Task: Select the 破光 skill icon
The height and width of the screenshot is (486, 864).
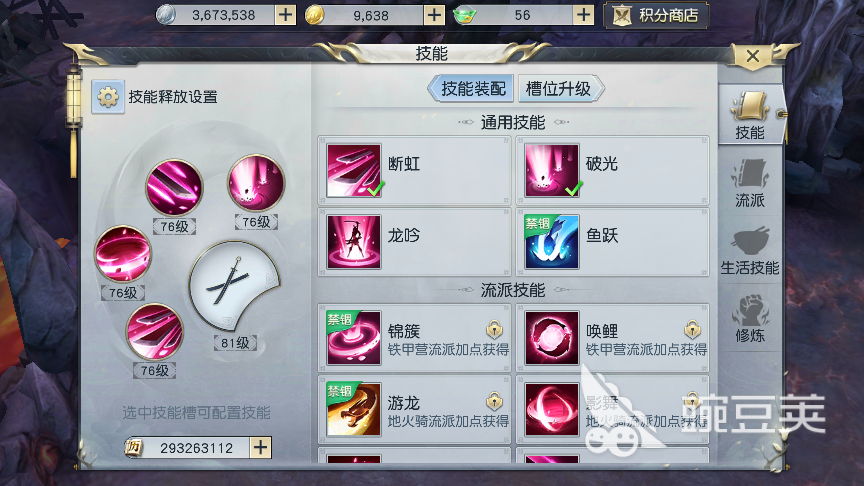Action: coord(552,171)
